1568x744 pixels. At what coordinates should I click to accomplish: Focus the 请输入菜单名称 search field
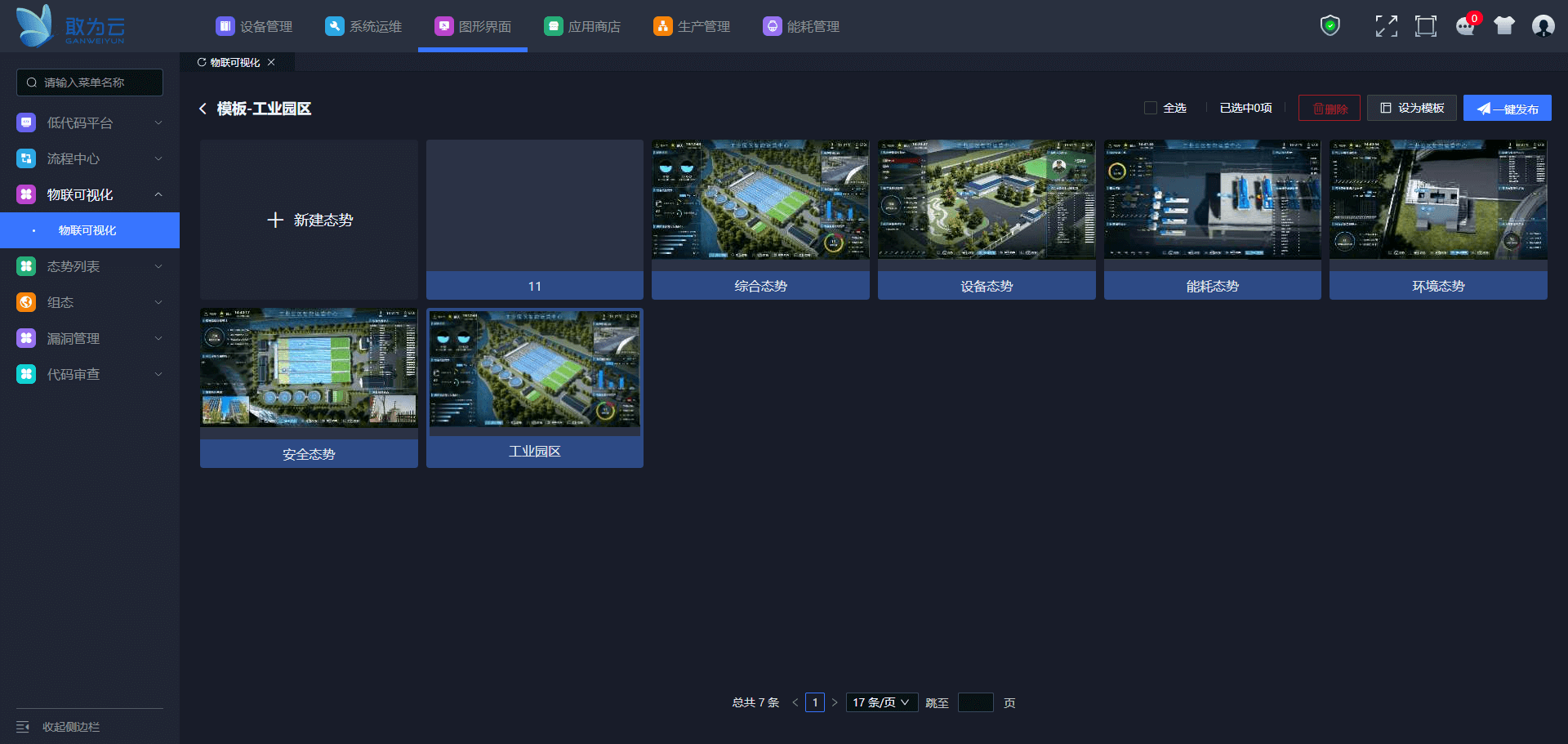coord(90,82)
